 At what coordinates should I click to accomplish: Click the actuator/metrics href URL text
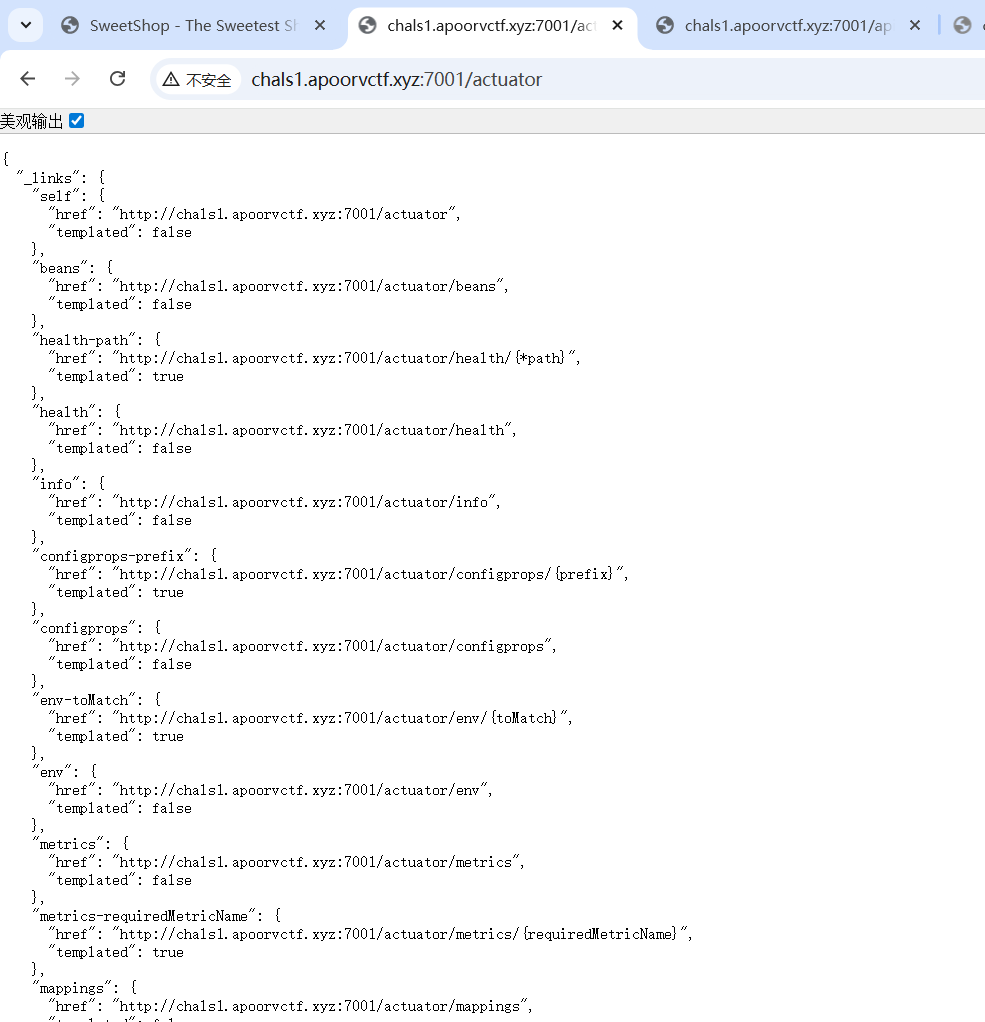(x=317, y=862)
